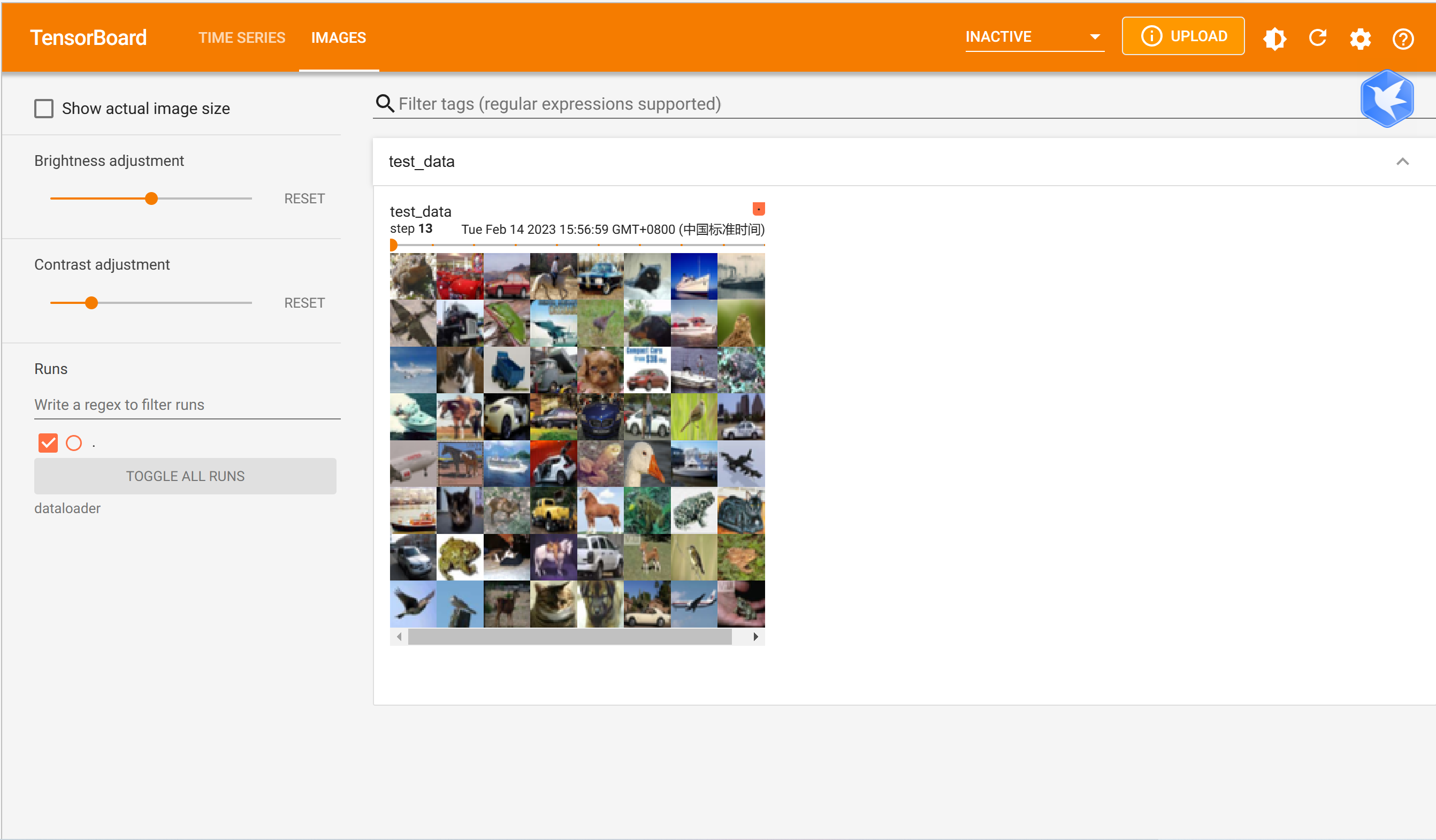Screen dimensions: 1436x840
Task: Click the Contrast adjustment slider handle
Action: click(x=91, y=303)
